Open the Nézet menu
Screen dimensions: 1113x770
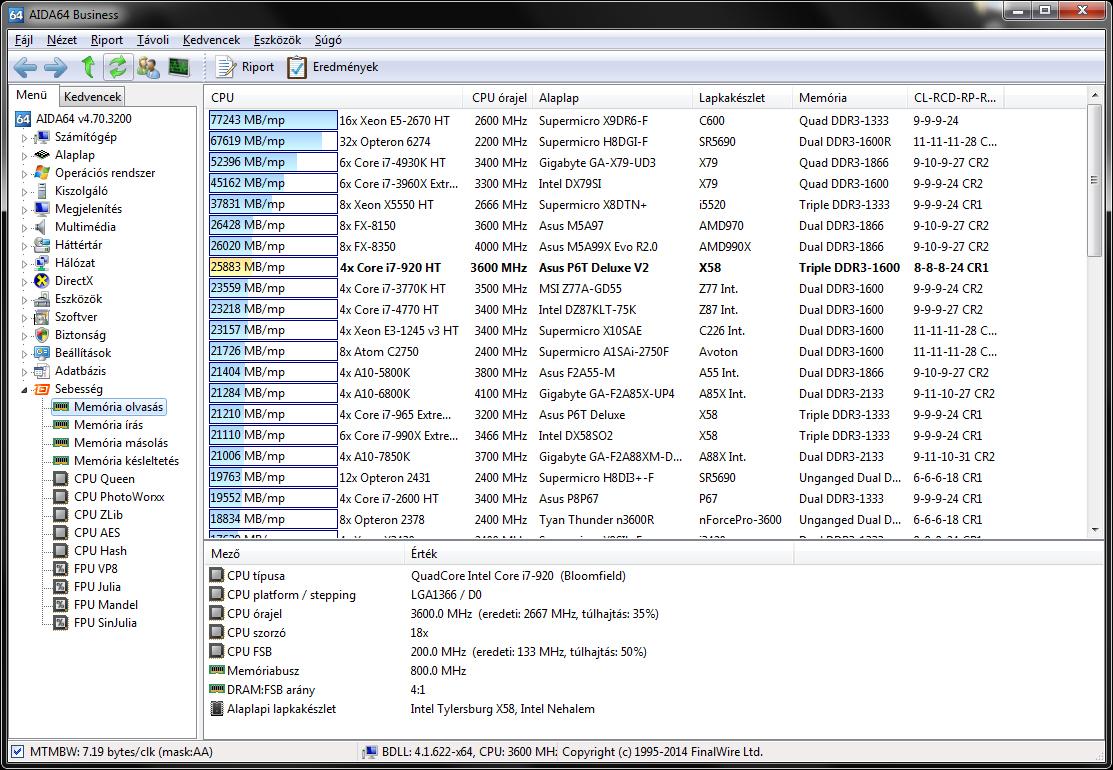click(62, 40)
